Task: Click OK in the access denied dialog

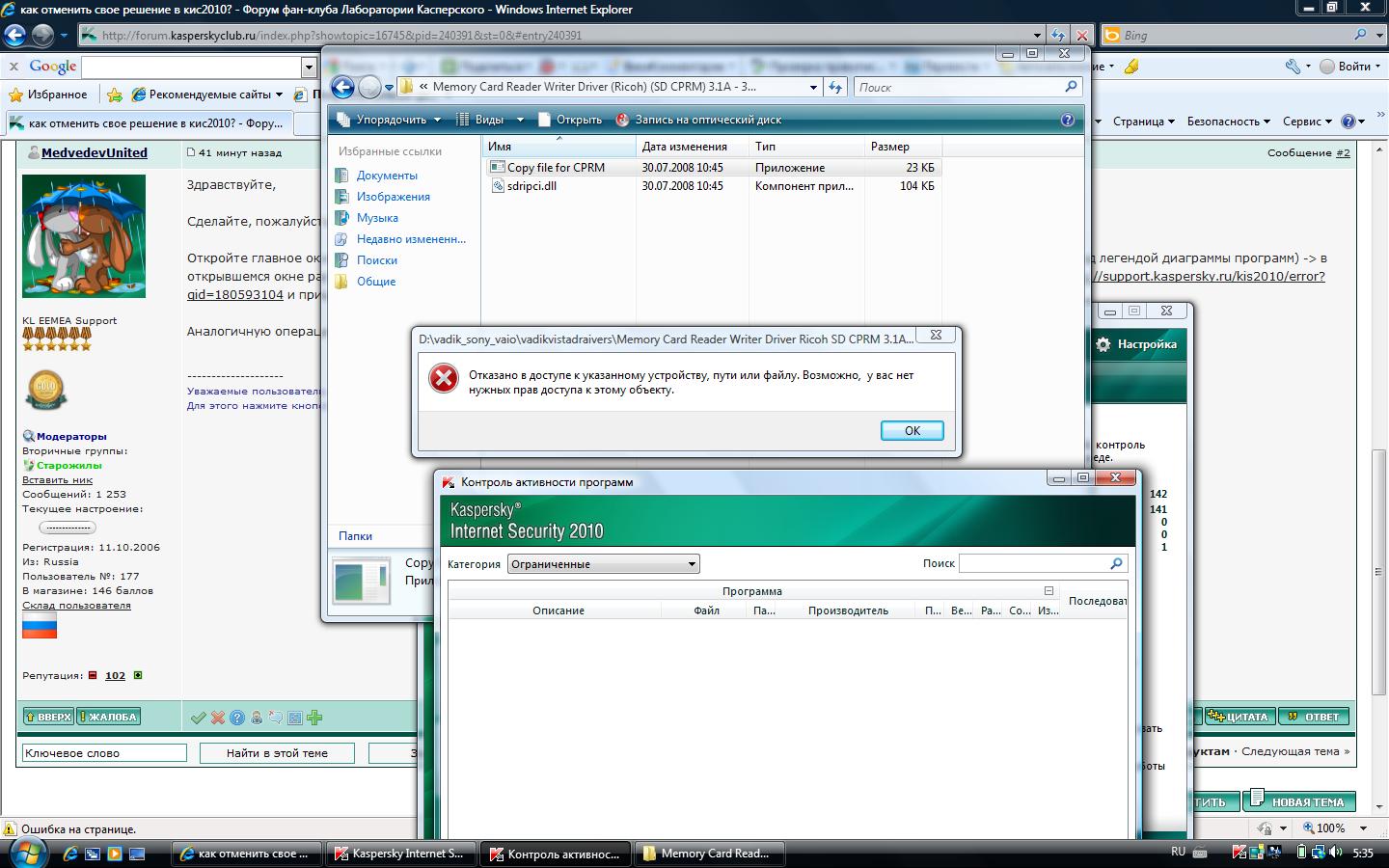Action: pos(912,431)
